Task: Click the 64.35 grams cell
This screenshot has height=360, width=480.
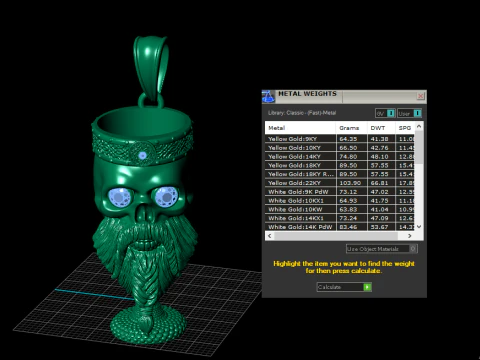Action: point(352,139)
